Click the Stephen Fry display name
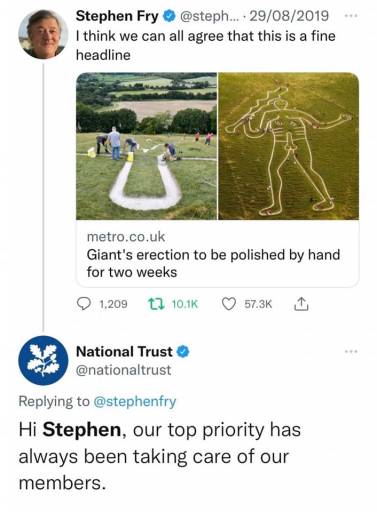377x512 pixels. [x=117, y=16]
